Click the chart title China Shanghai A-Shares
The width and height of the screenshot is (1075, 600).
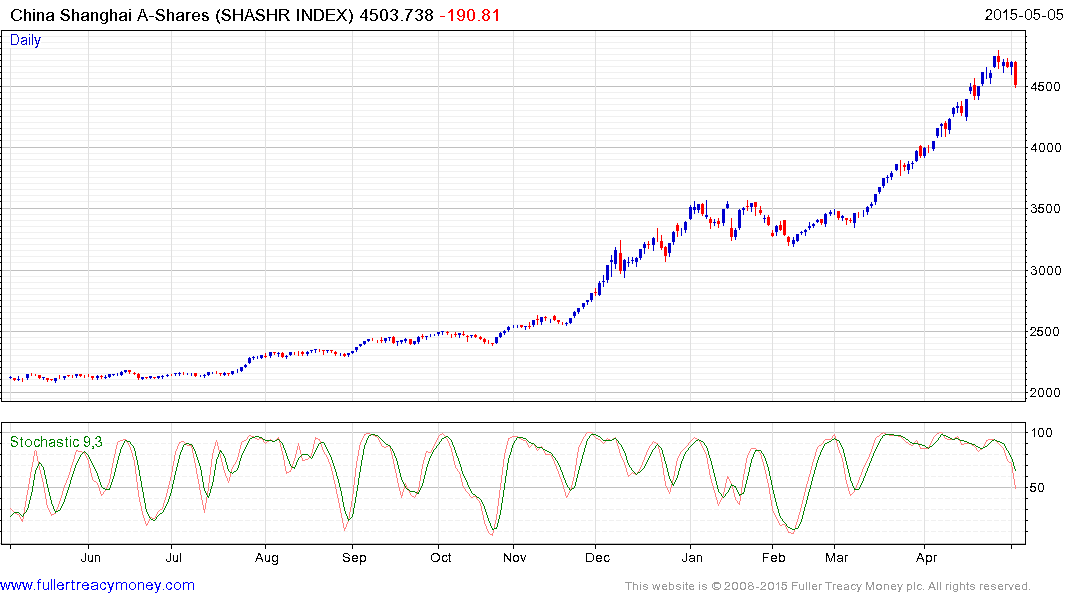click(x=110, y=15)
